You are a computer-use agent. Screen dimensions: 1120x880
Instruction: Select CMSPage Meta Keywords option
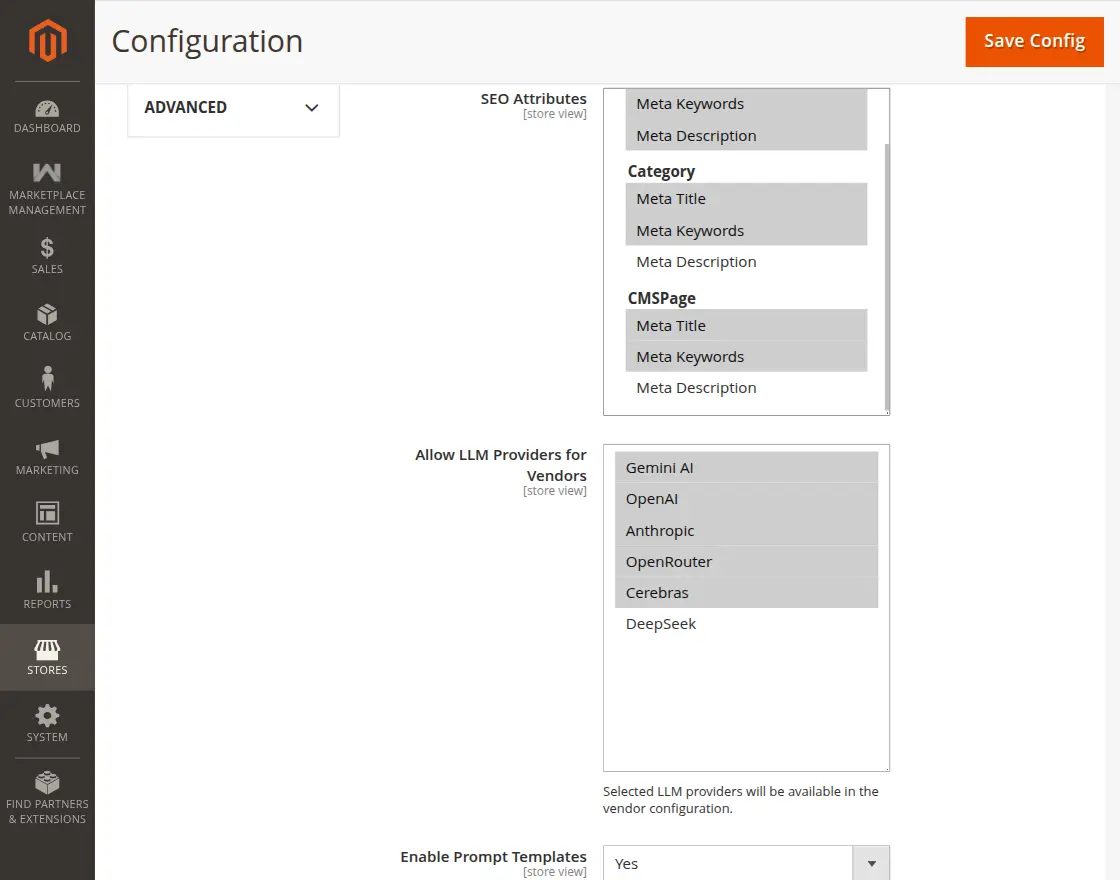point(746,356)
